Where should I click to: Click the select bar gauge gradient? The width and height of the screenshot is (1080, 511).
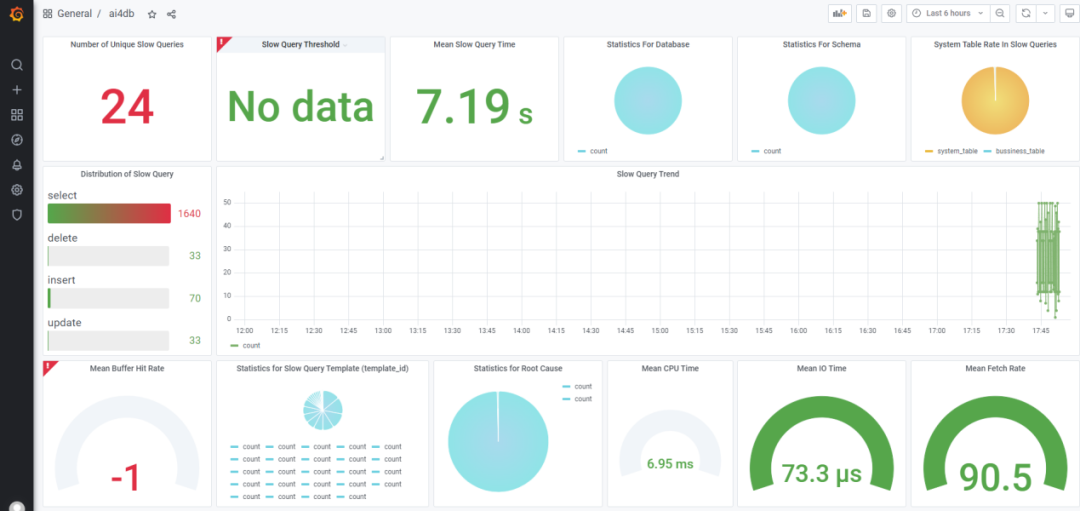tap(109, 213)
